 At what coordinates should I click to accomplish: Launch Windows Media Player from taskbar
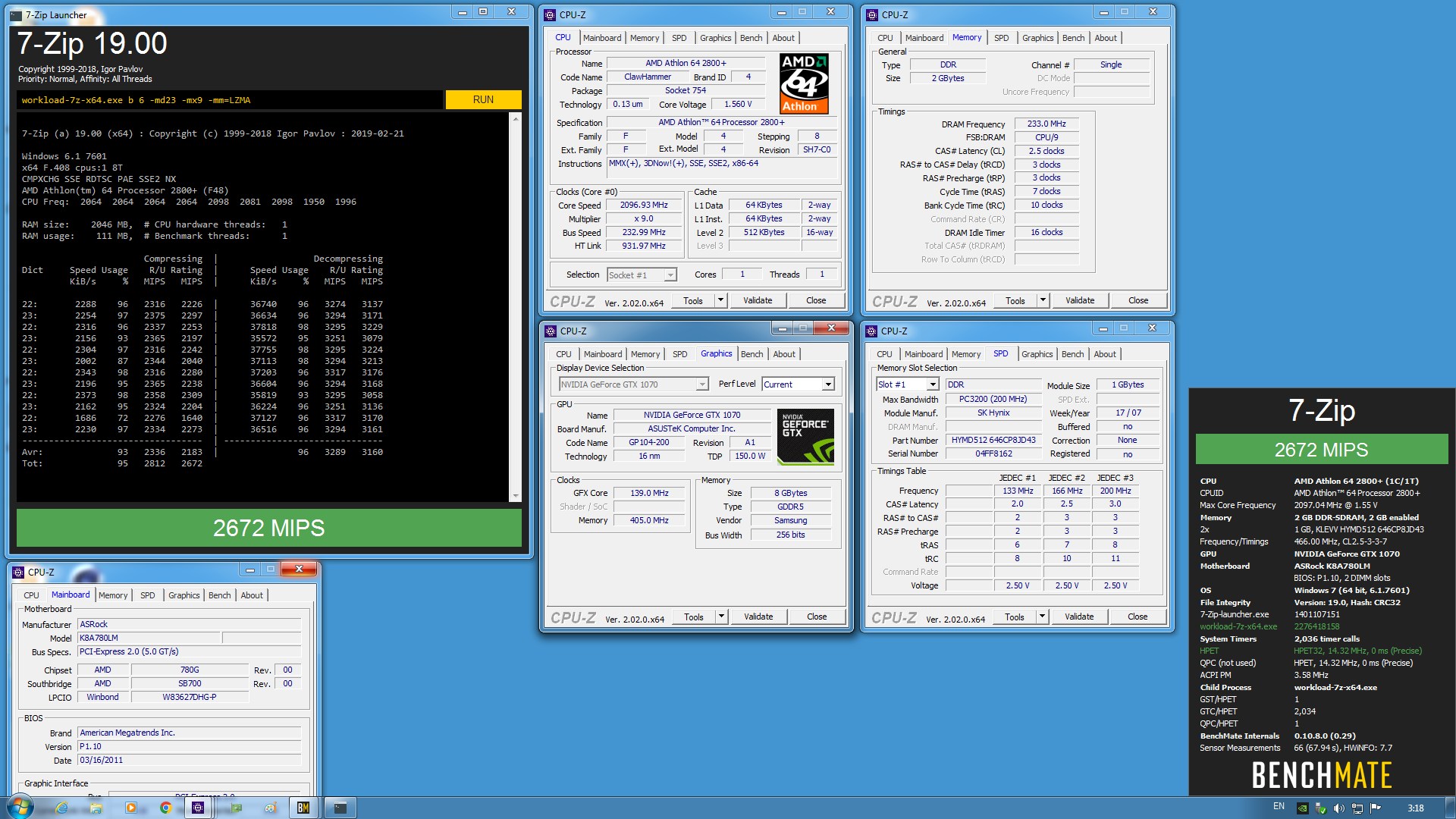131,808
